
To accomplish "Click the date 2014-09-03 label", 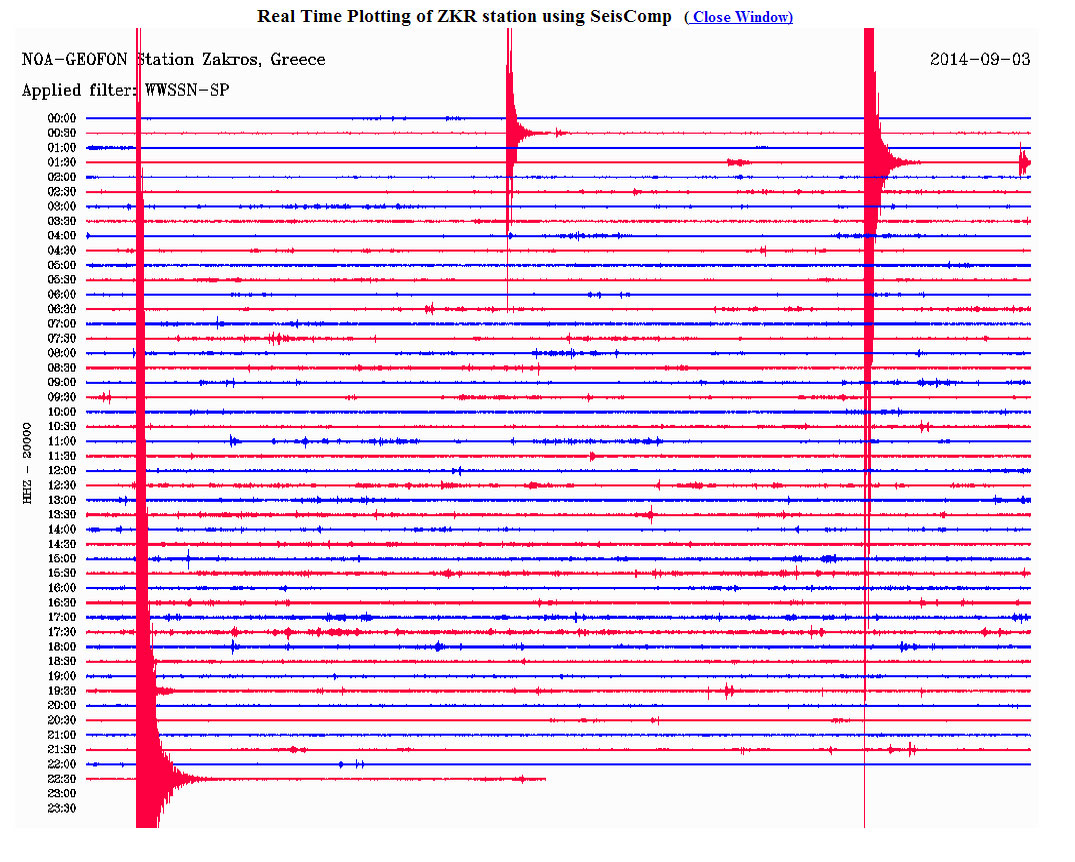I will coord(979,60).
